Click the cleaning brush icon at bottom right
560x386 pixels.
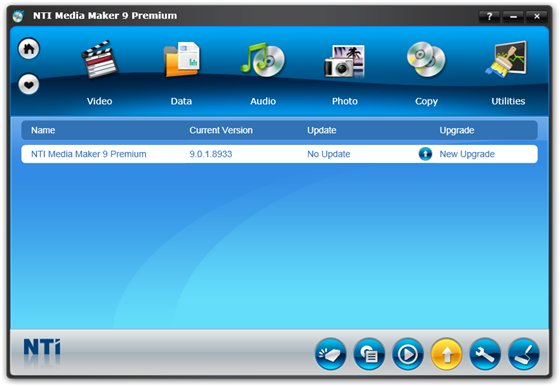tap(524, 354)
